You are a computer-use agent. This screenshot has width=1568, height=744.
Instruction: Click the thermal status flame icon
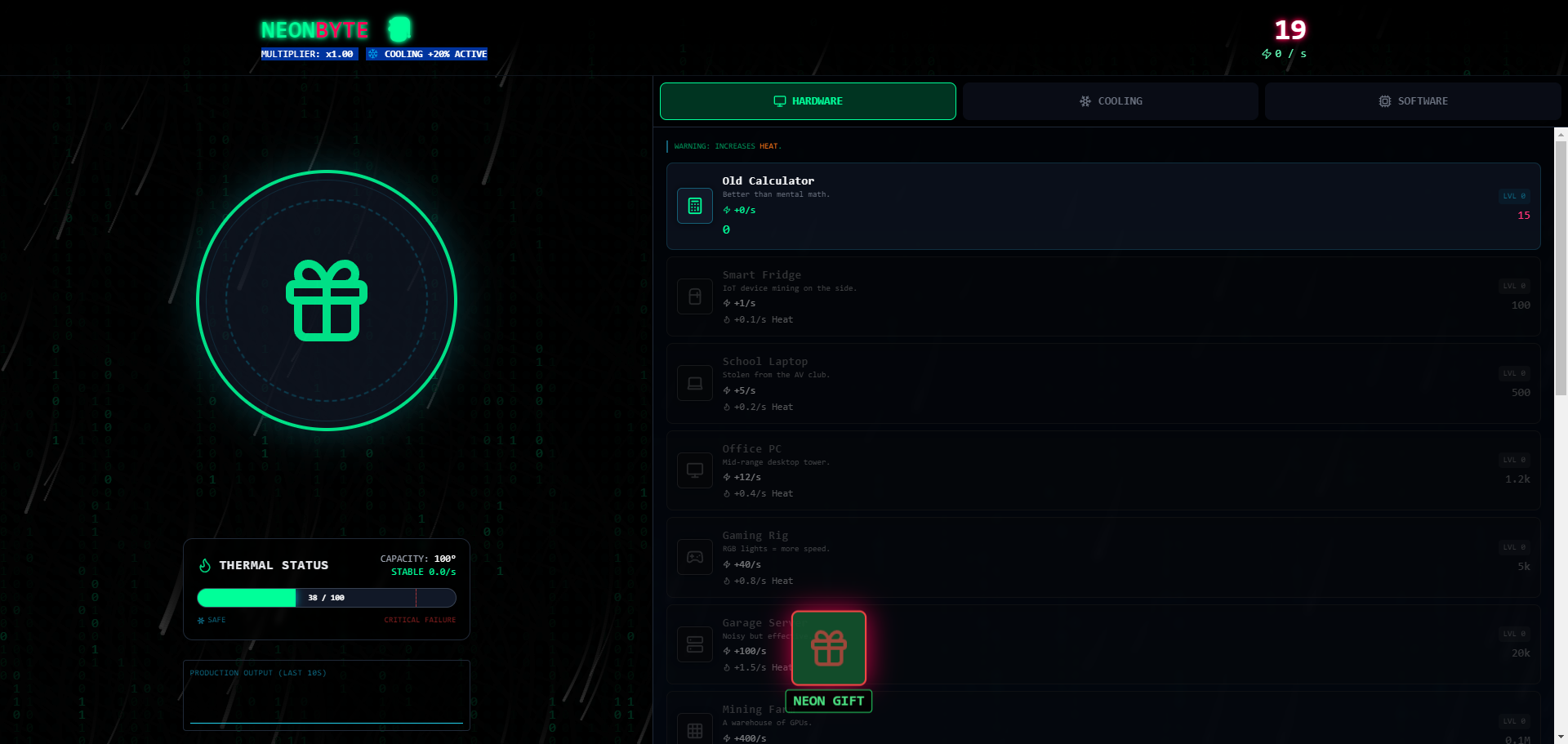(205, 565)
